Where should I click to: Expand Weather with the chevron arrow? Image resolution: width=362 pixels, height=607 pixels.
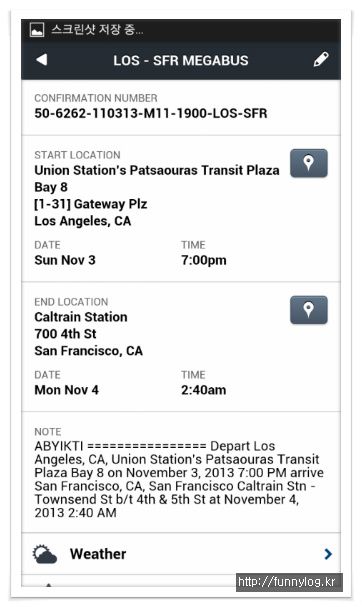click(328, 554)
